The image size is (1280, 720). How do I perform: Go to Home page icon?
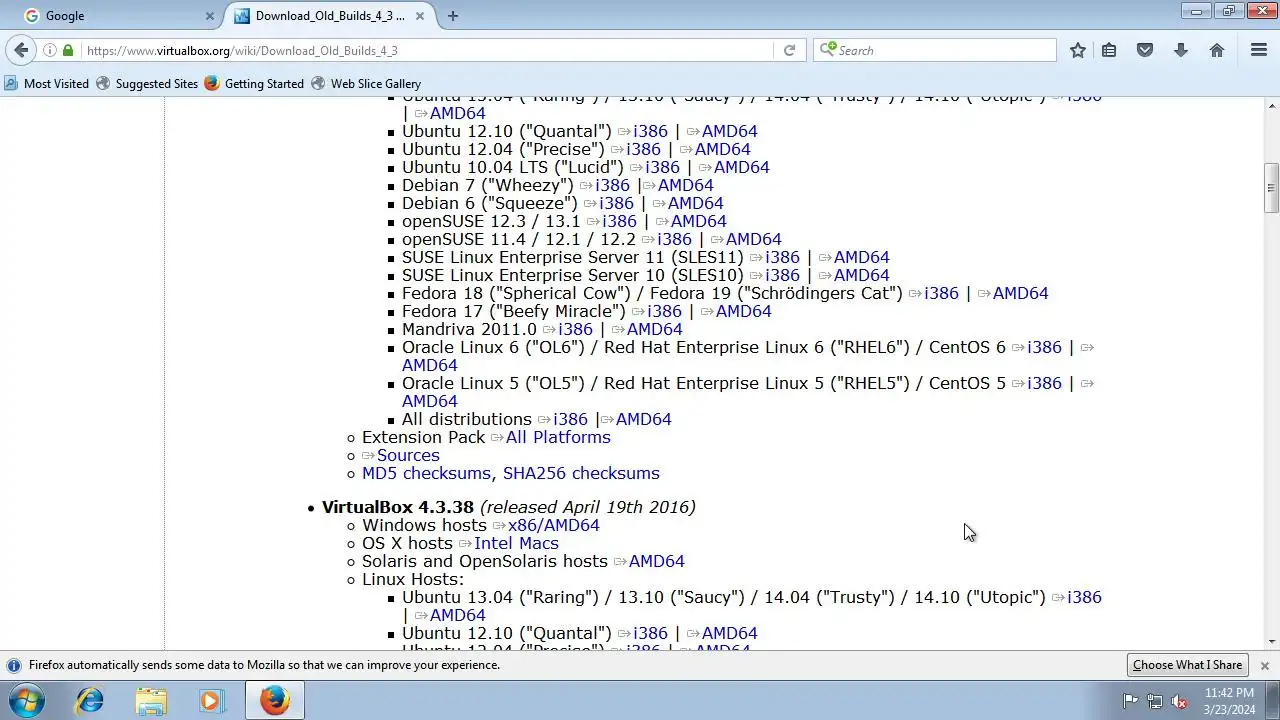point(1217,50)
